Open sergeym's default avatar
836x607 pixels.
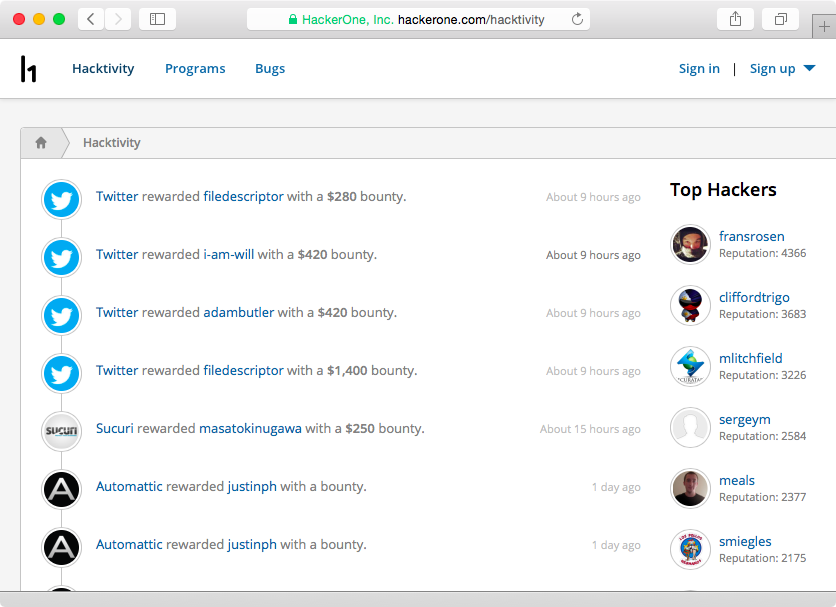coord(690,427)
